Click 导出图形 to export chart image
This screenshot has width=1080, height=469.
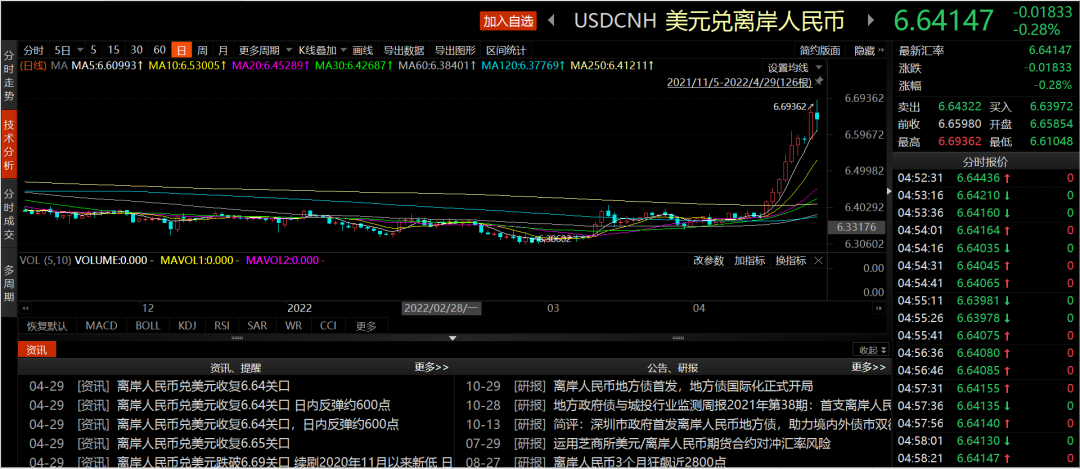point(455,50)
